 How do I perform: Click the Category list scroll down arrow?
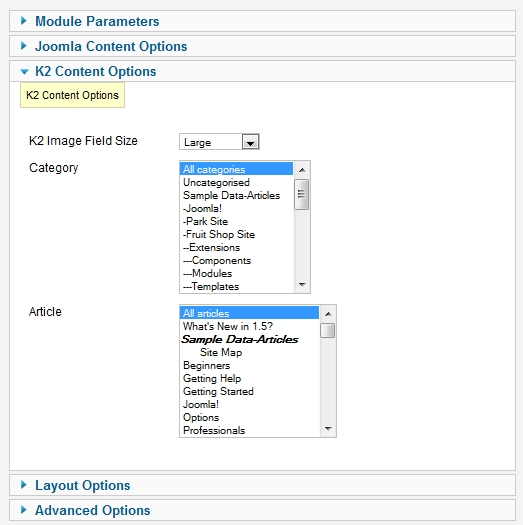pos(302,285)
